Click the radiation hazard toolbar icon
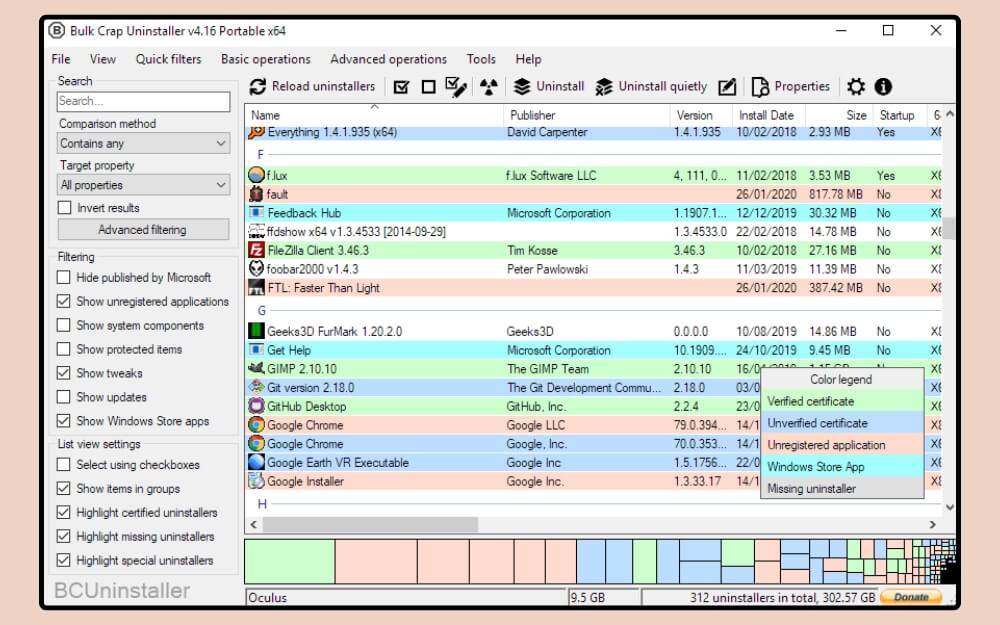The width and height of the screenshot is (1000, 625). pos(488,87)
